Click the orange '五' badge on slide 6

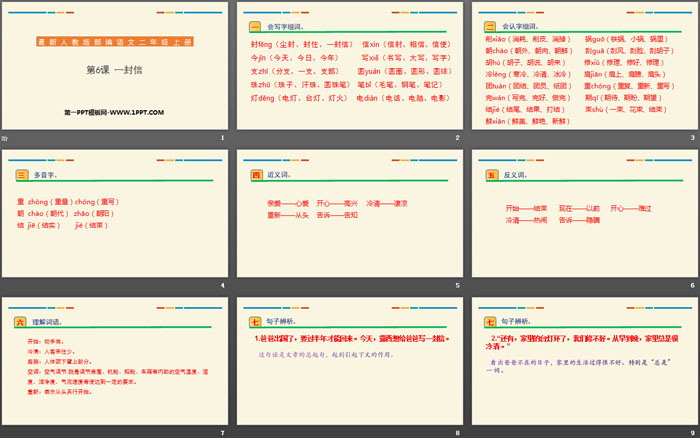click(x=490, y=174)
